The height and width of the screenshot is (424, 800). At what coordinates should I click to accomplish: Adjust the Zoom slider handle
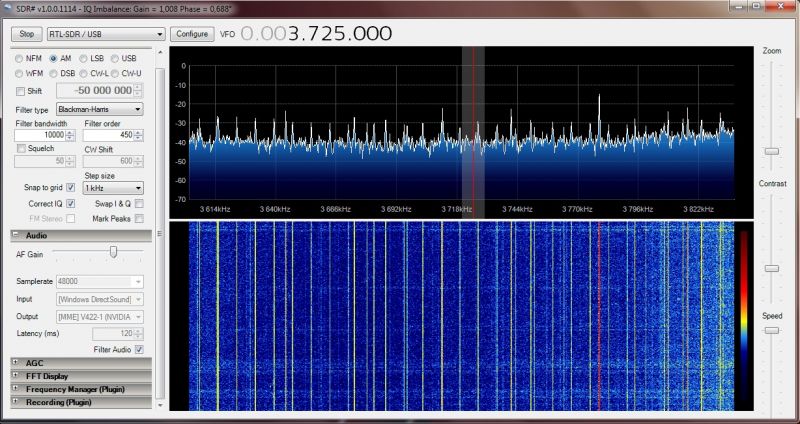tap(771, 152)
